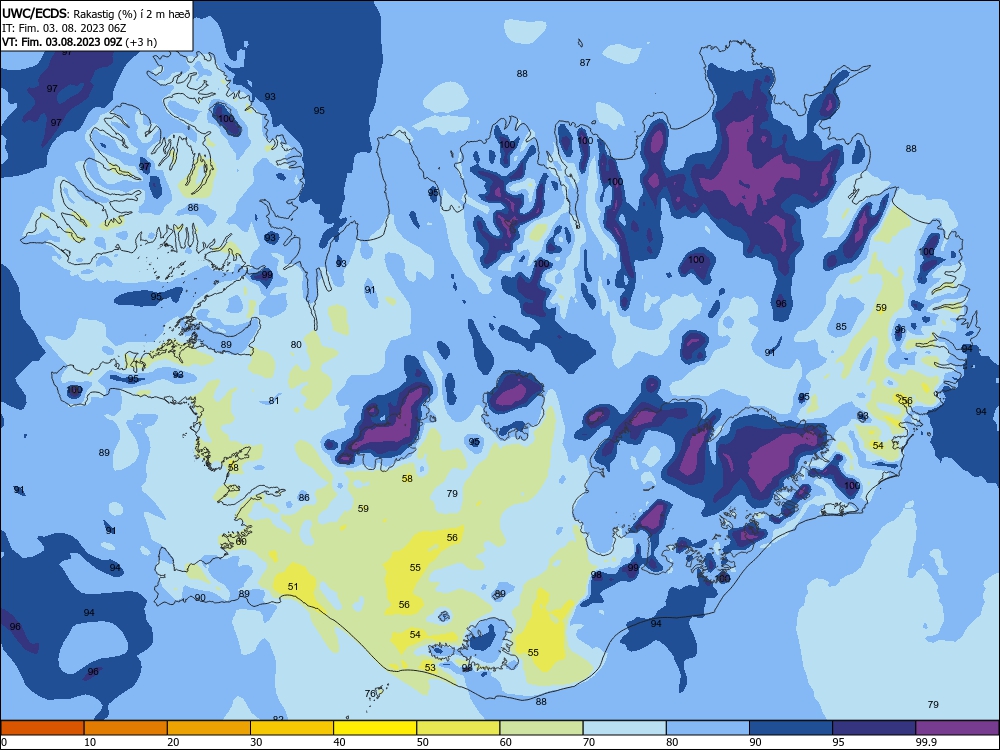Viewport: 1000px width, 750px height.
Task: Select the 30–40 golden legend swatch
Action: (x=292, y=728)
